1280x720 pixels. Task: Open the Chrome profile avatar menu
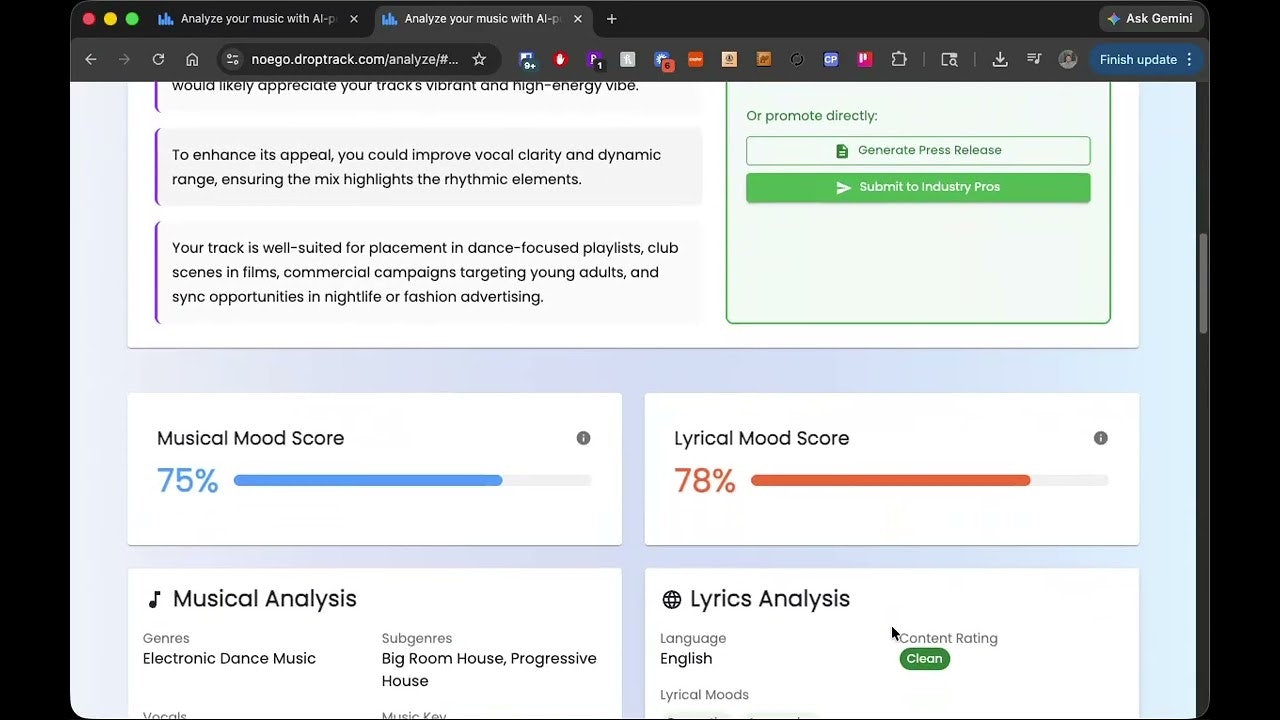(x=1068, y=59)
